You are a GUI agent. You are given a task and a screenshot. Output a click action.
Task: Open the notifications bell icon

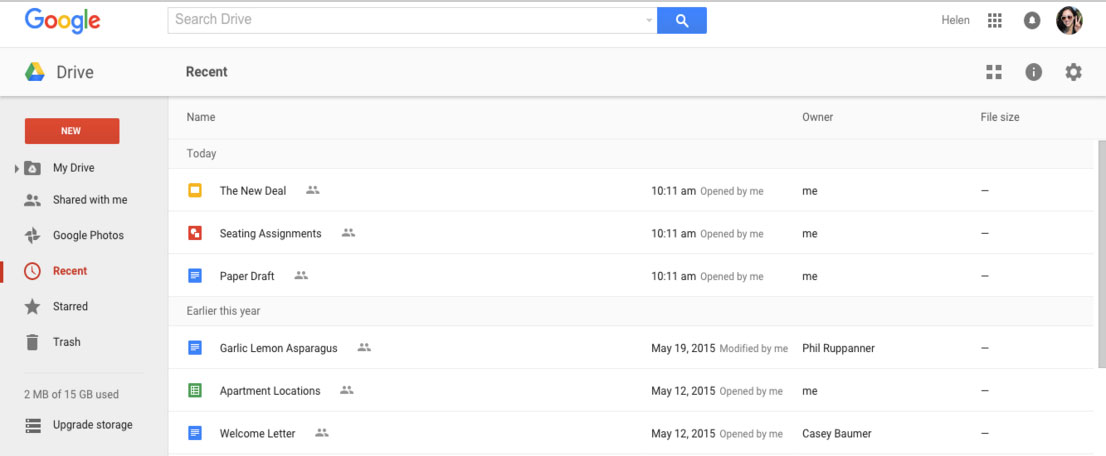click(1031, 20)
